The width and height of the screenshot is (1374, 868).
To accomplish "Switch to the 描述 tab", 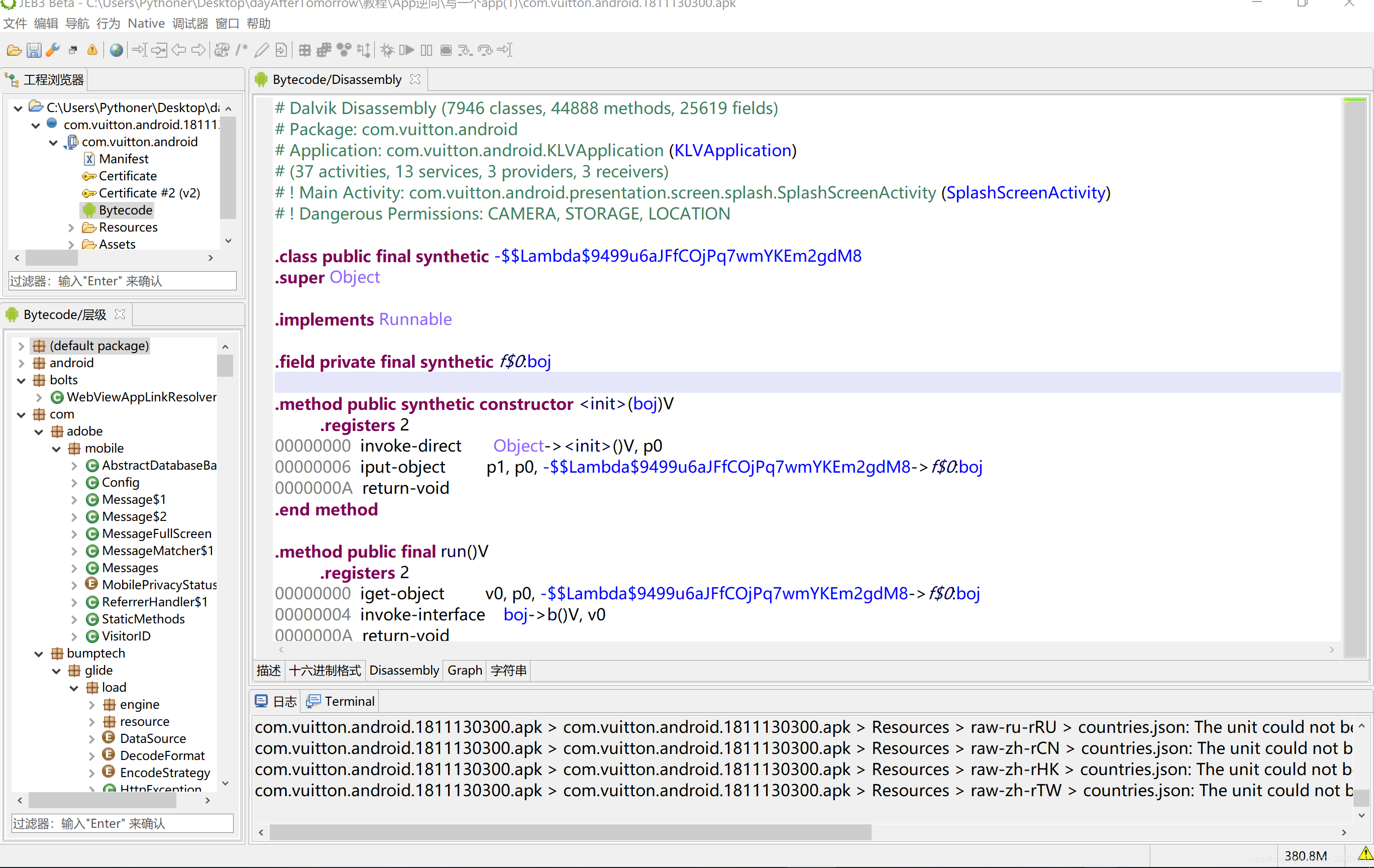I will pyautogui.click(x=269, y=671).
